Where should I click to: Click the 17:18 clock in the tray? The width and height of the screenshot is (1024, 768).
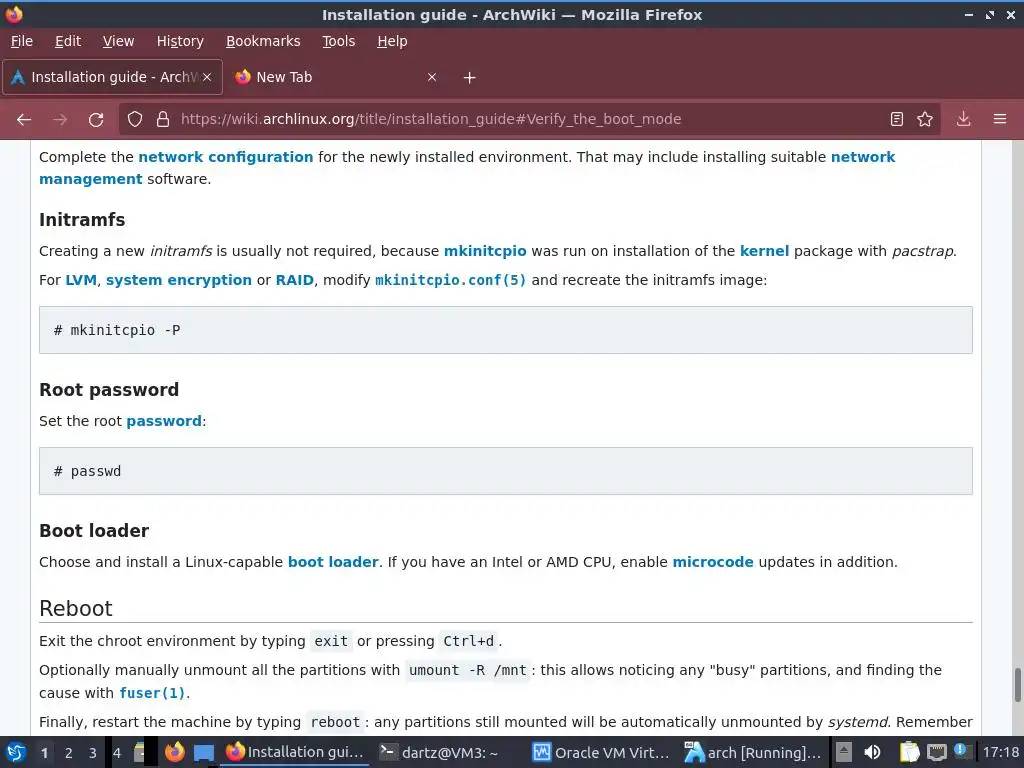tap(1000, 752)
